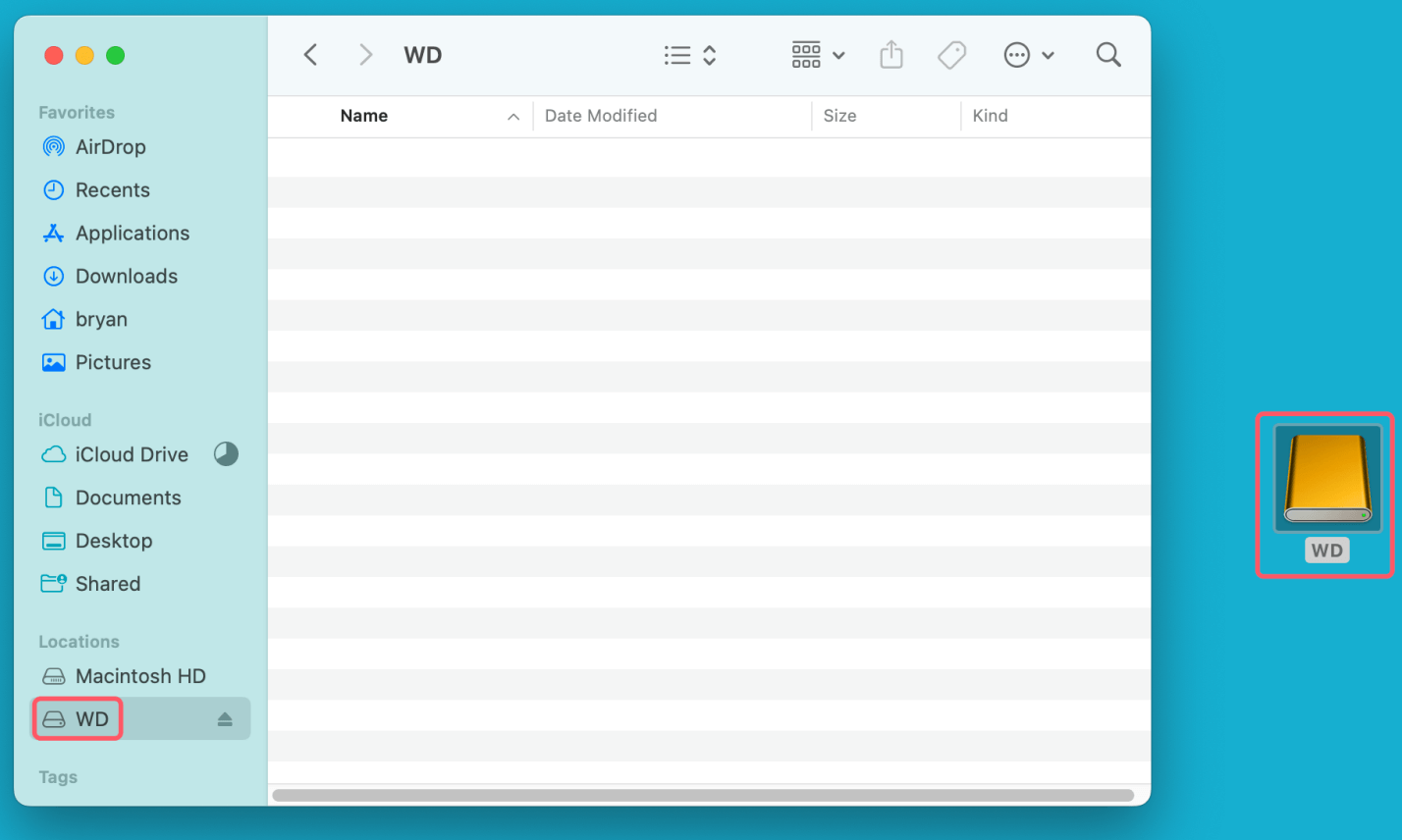The width and height of the screenshot is (1402, 840).
Task: Eject the WD drive
Action: coord(224,718)
